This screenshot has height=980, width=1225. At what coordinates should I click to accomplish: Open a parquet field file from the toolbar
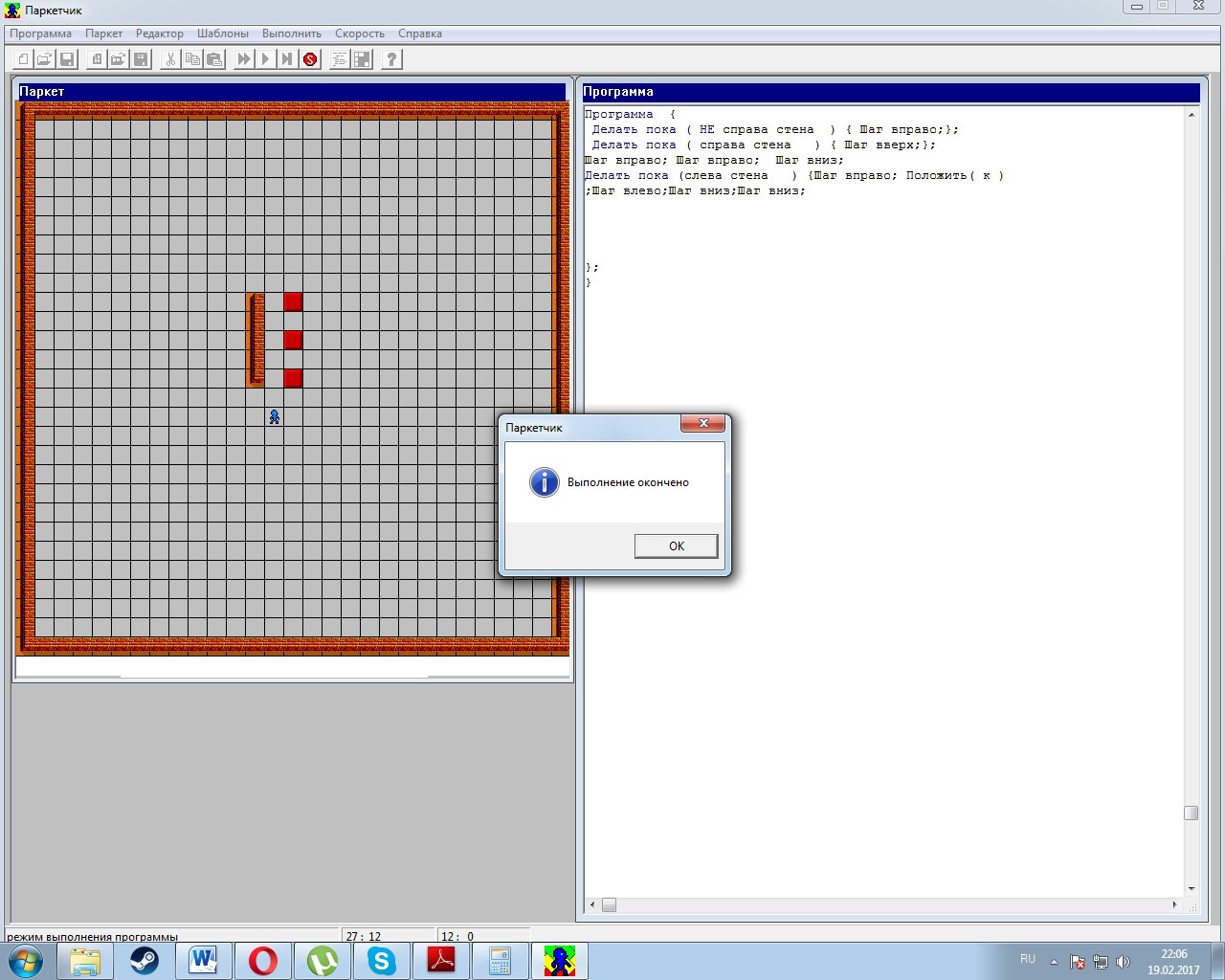(119, 59)
